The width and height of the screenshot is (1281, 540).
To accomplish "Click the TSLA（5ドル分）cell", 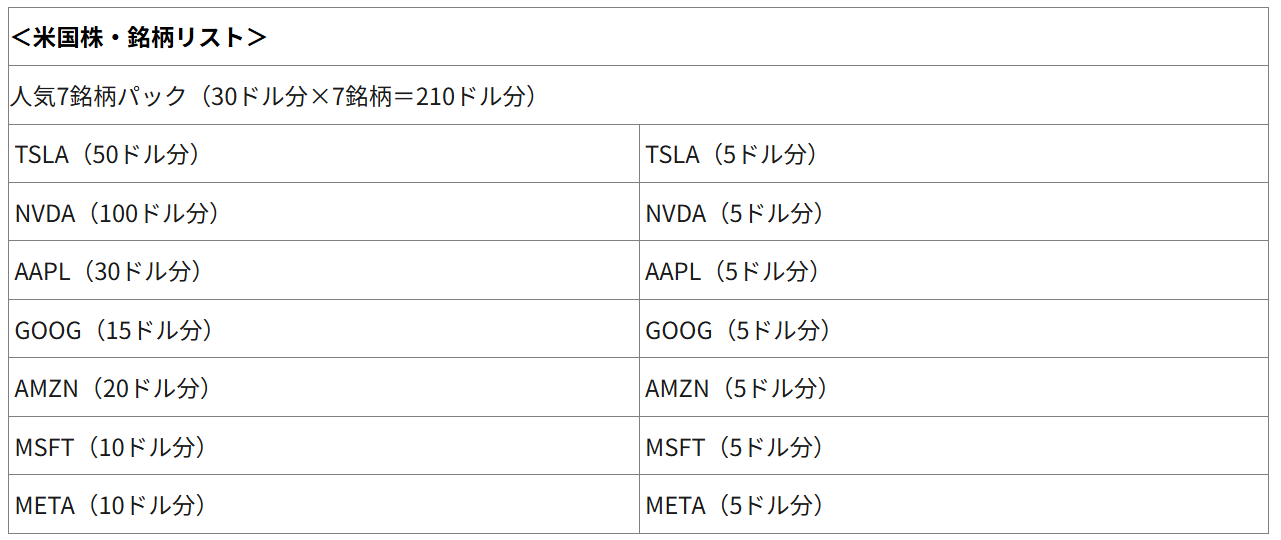I will pyautogui.click(x=732, y=154).
